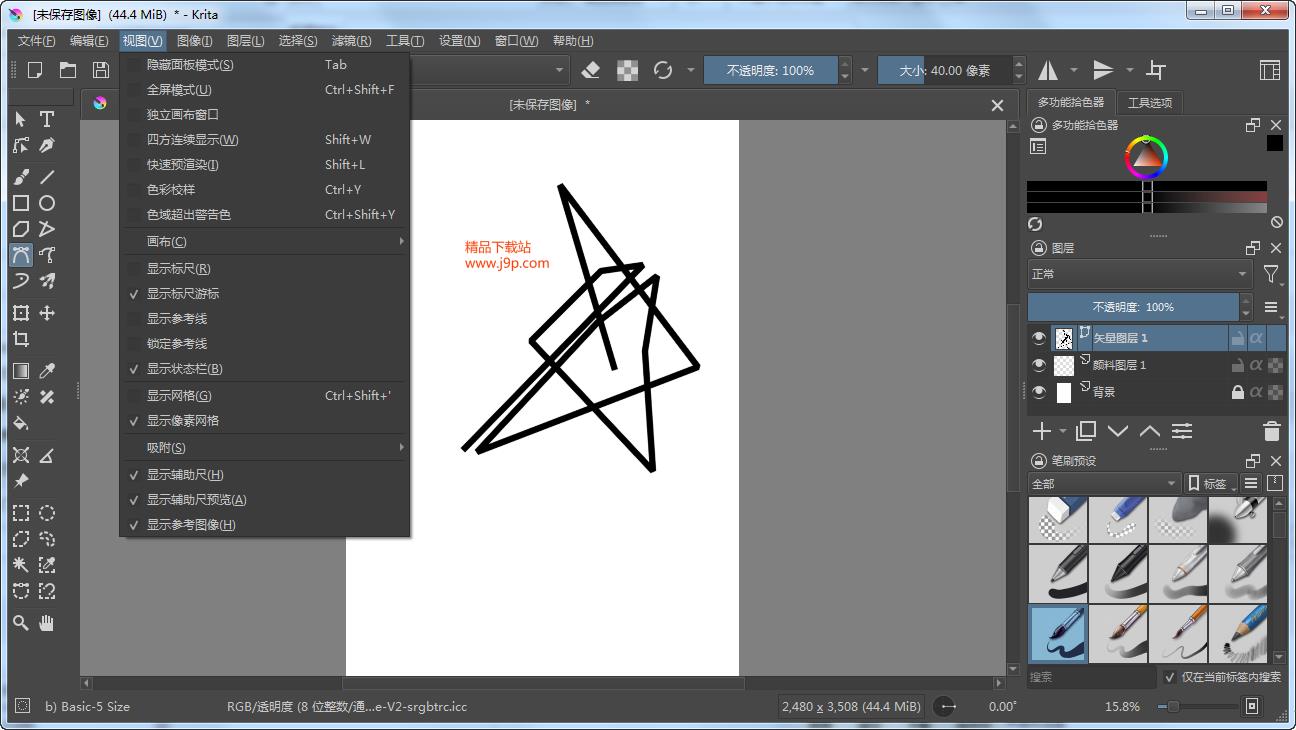The image size is (1296, 730).
Task: Click horizontal mirror tool icon
Action: pyautogui.click(x=1048, y=70)
